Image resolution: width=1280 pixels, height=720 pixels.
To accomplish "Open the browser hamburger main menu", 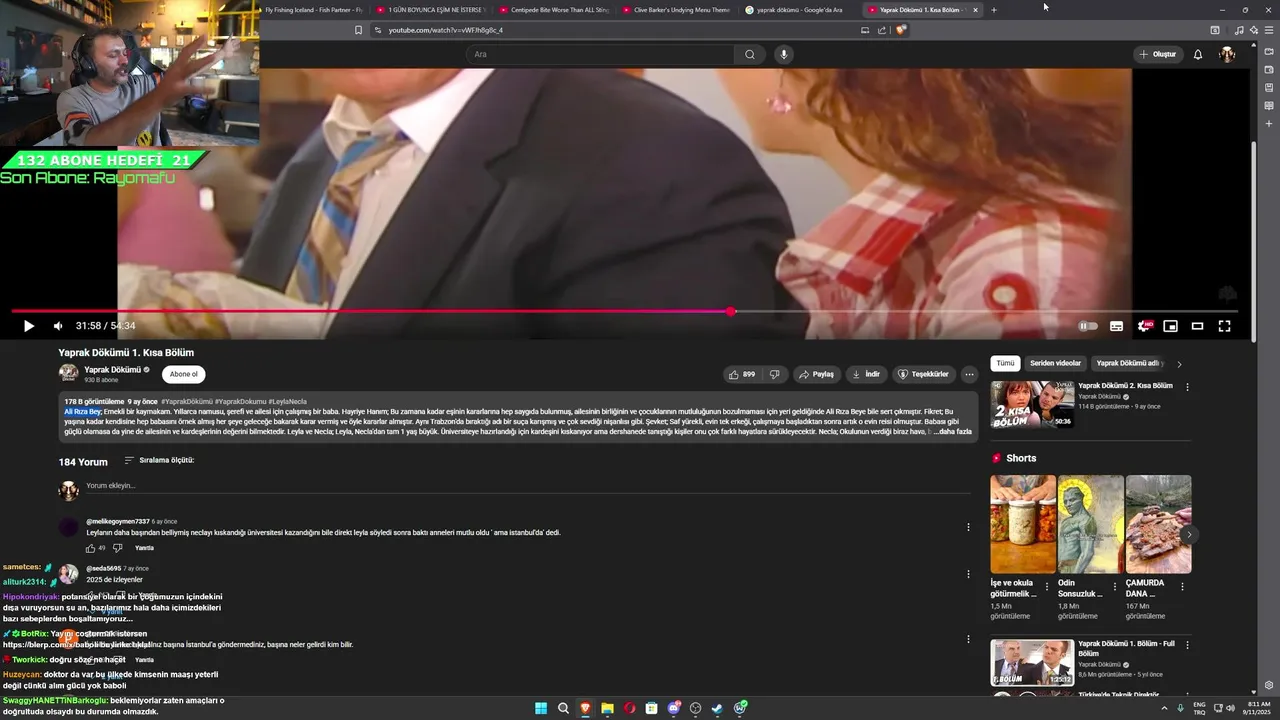I will 1268,30.
